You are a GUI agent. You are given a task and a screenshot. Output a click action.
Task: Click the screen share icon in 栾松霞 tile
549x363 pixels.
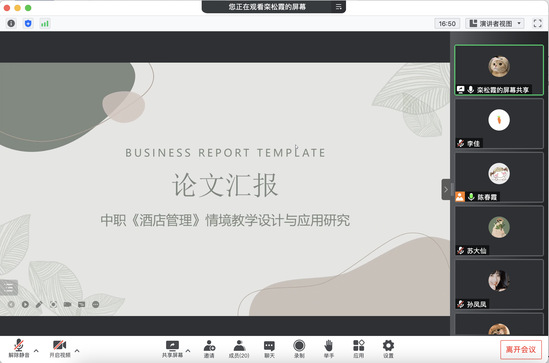coord(460,90)
